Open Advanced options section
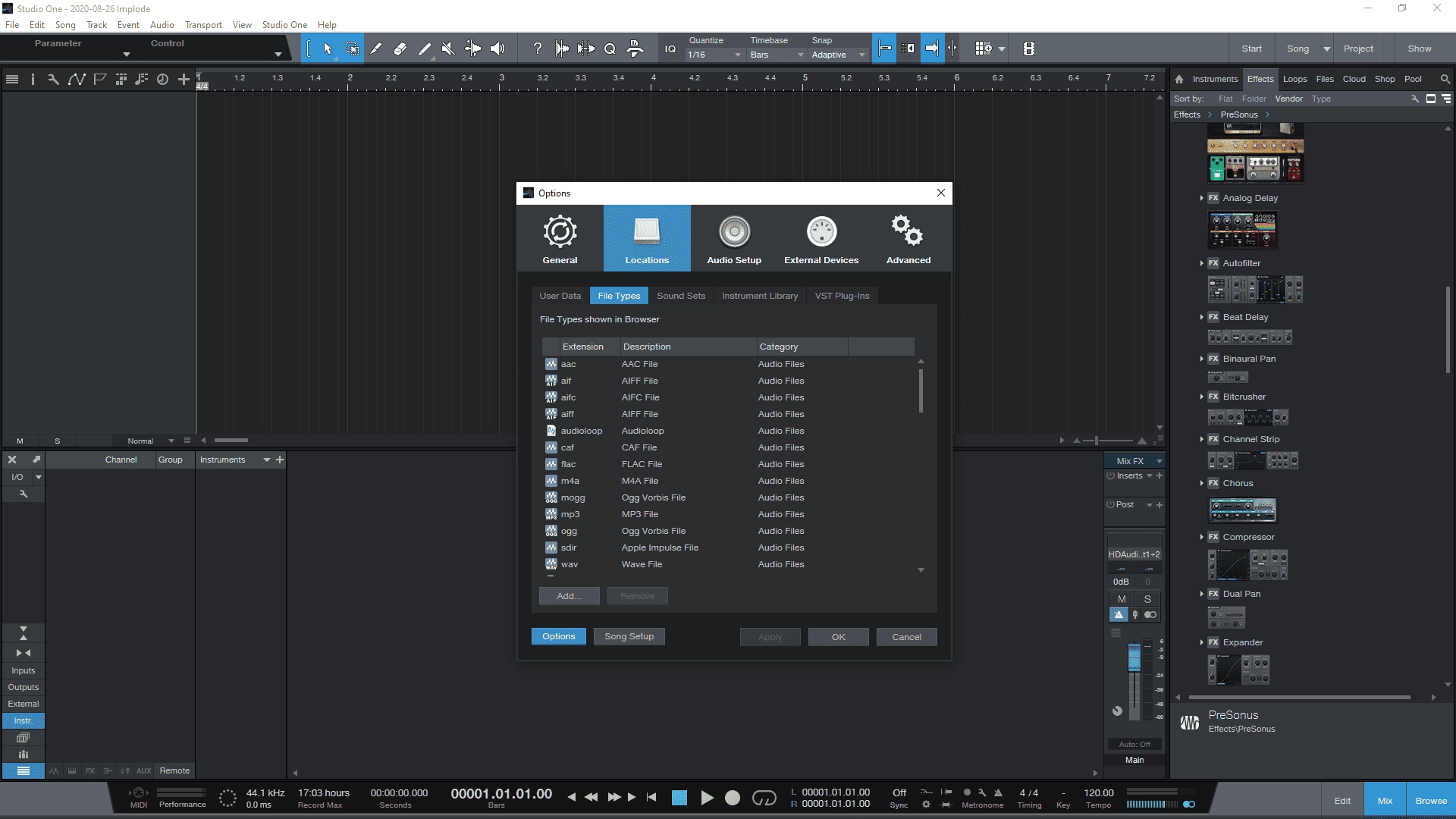The width and height of the screenshot is (1456, 819). tap(908, 238)
